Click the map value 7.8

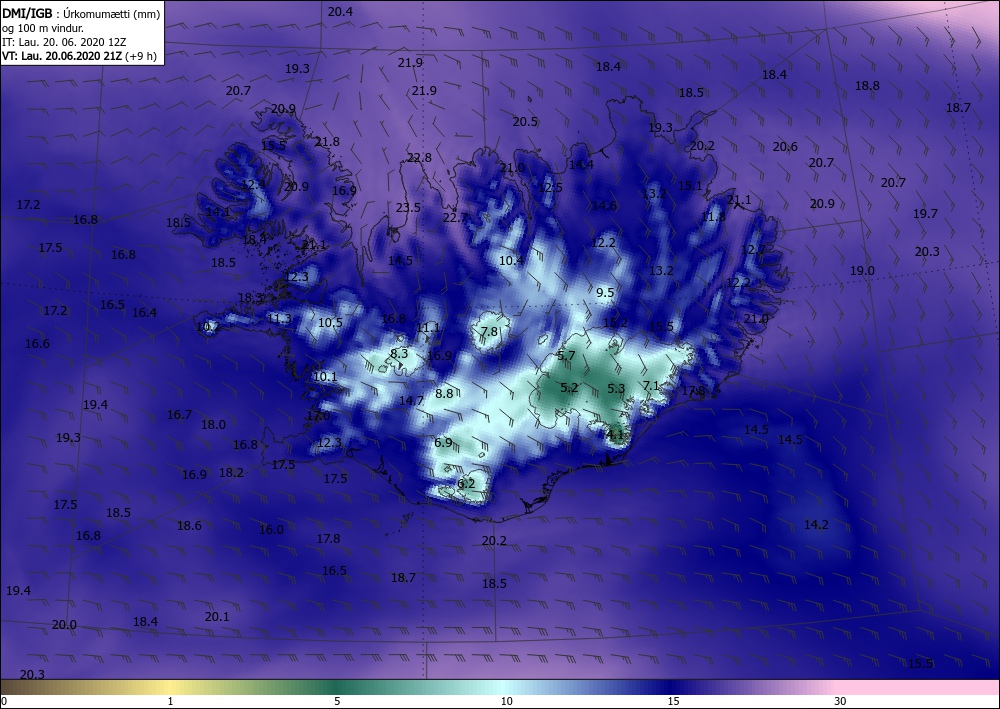(489, 332)
